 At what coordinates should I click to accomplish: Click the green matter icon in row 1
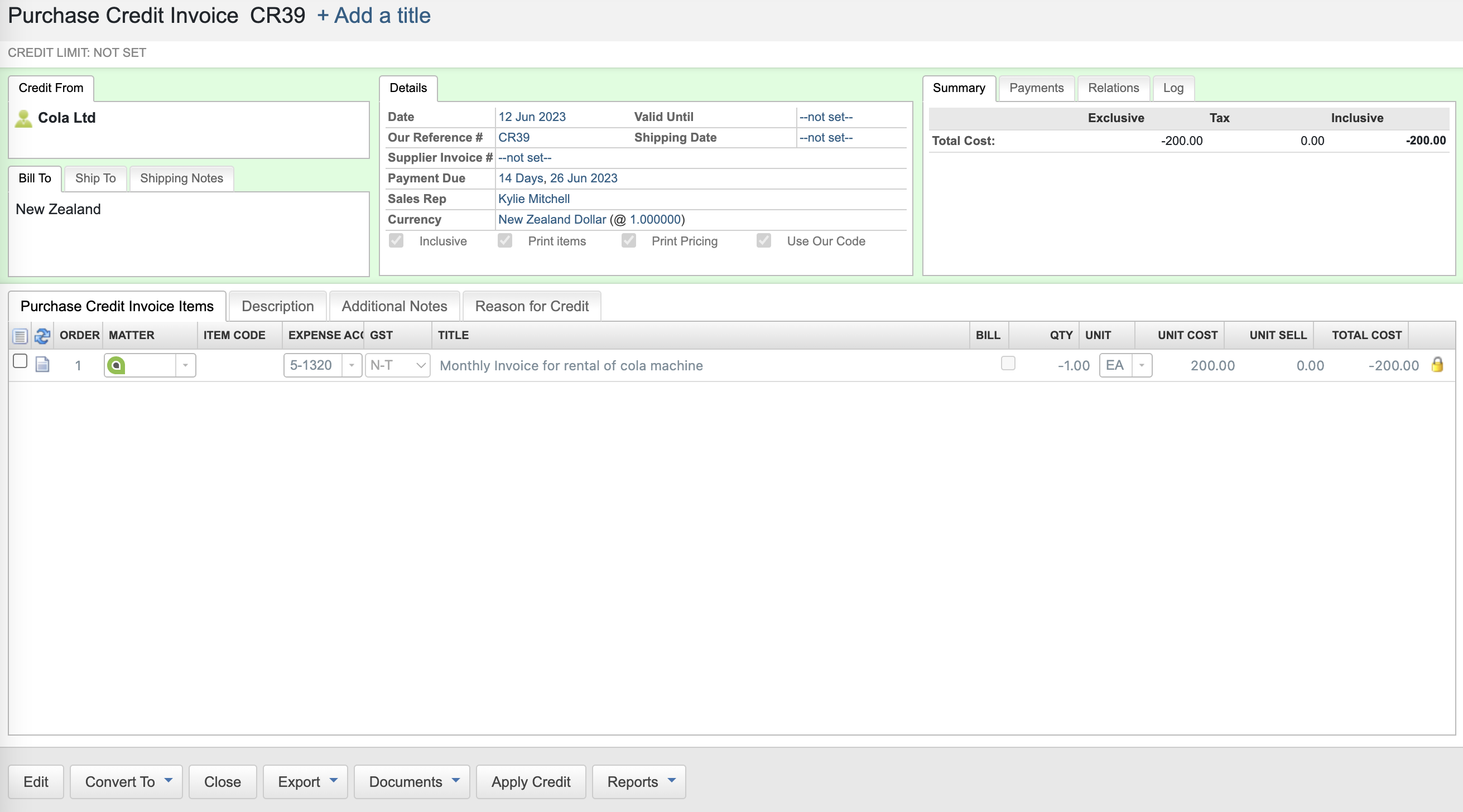pos(117,365)
